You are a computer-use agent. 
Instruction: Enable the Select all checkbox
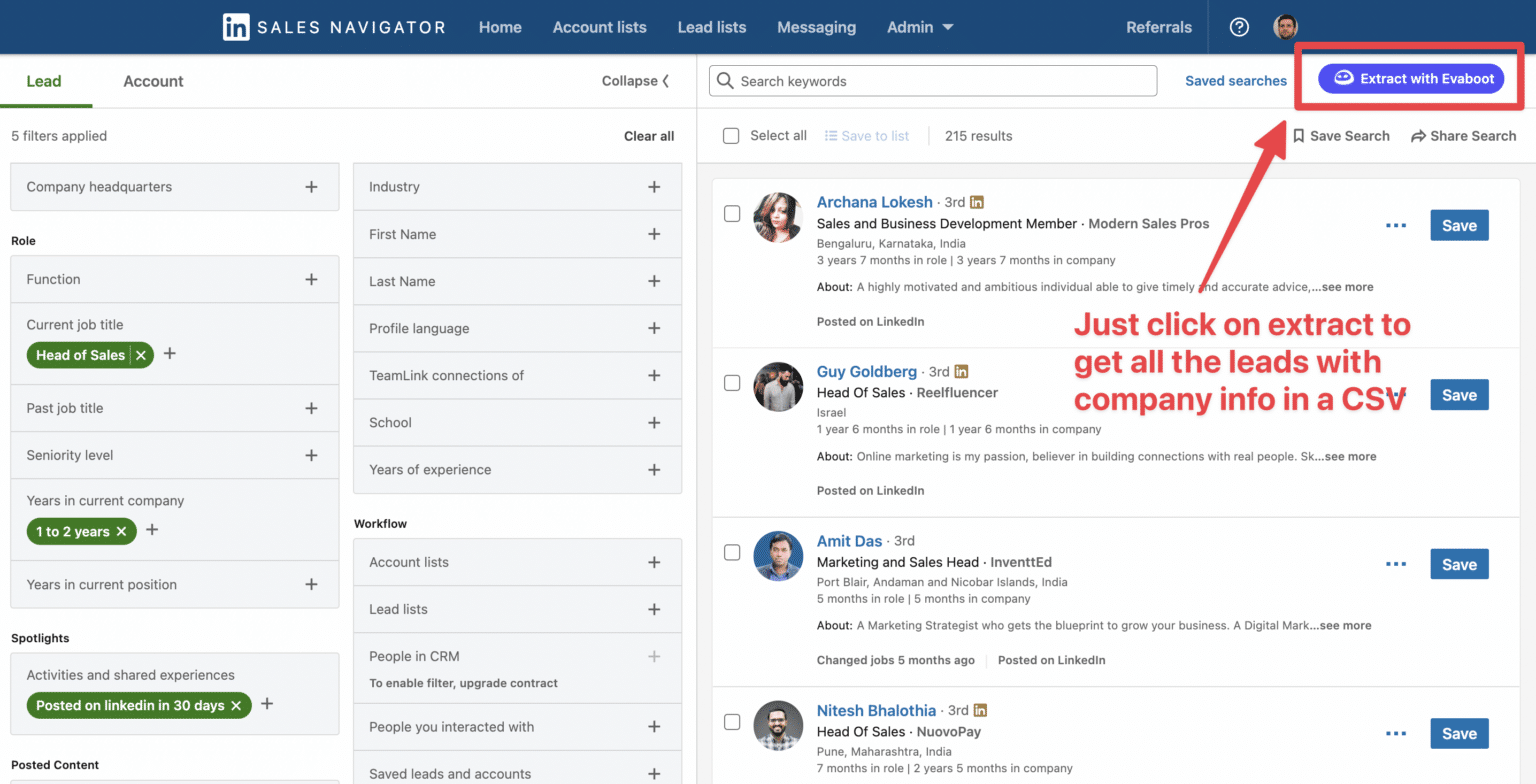pyautogui.click(x=731, y=136)
